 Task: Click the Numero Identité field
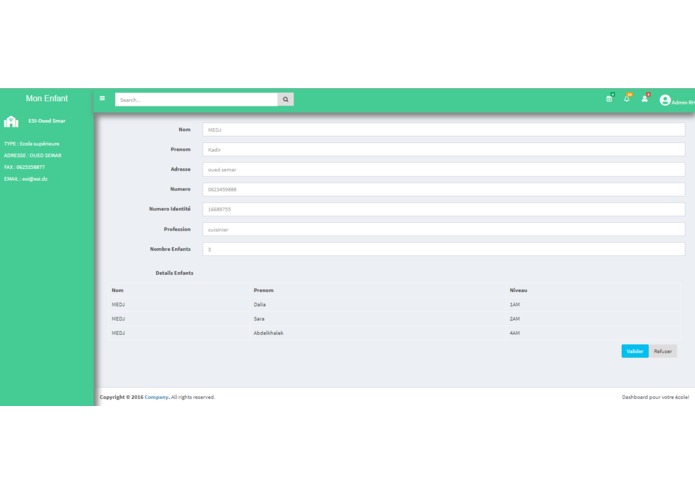tap(444, 210)
